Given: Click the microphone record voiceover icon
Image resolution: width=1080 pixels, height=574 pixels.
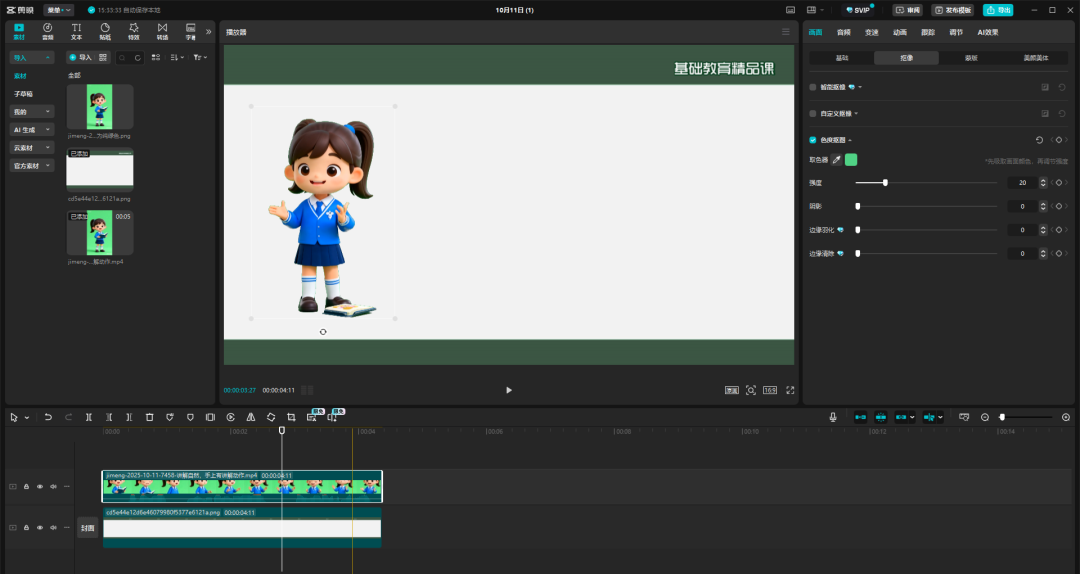Looking at the screenshot, I should point(833,417).
